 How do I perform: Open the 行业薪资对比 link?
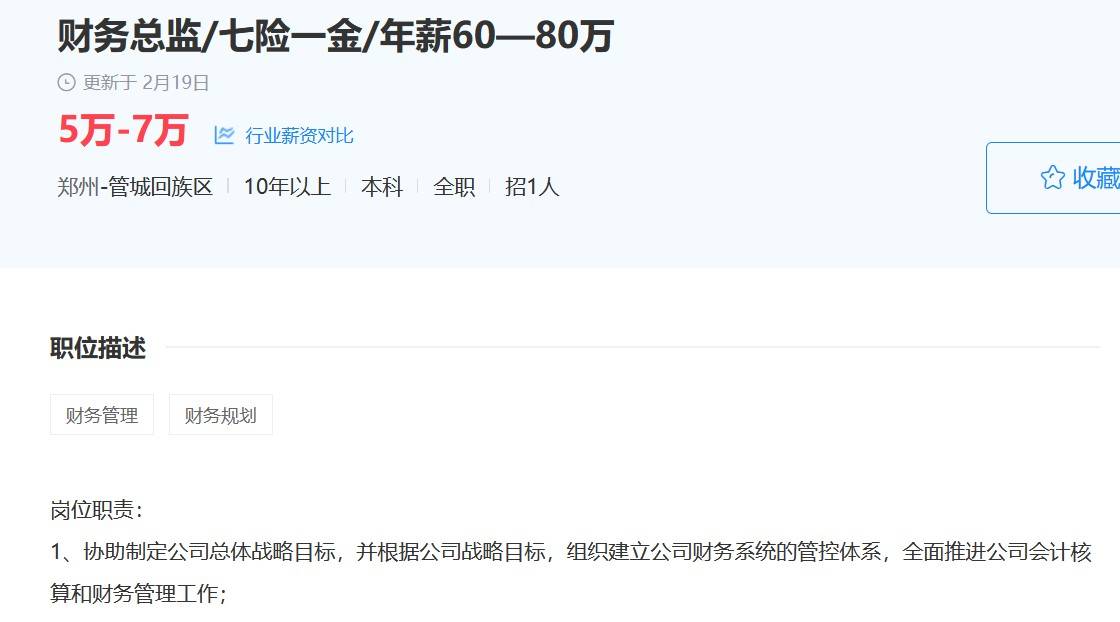(299, 136)
